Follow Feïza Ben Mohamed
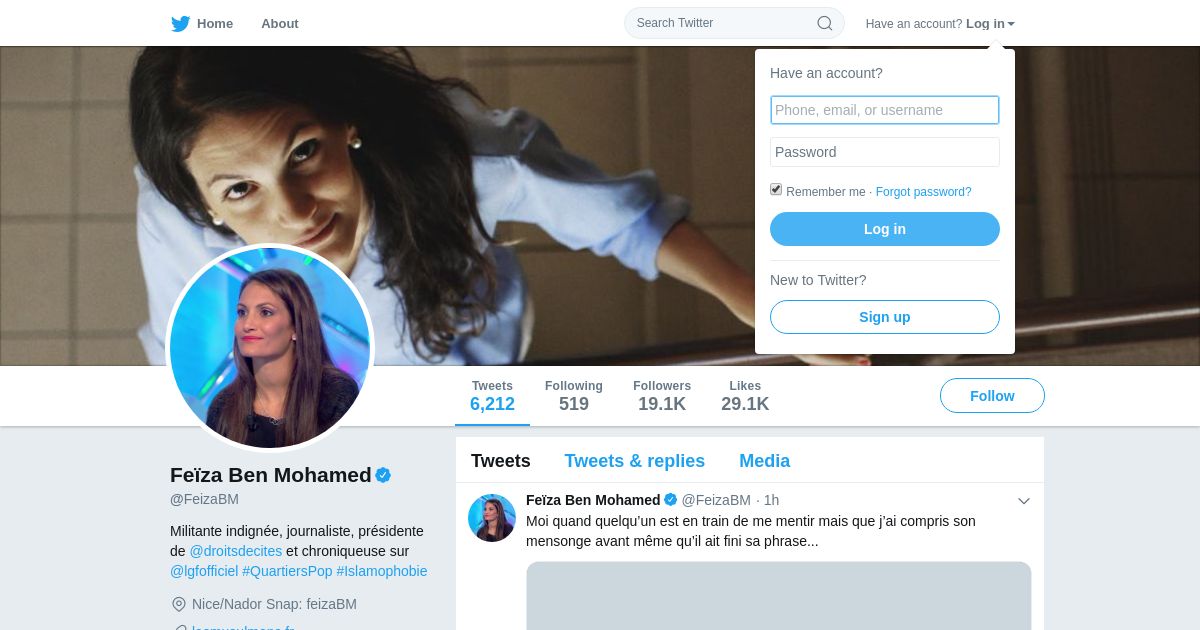This screenshot has height=630, width=1200. 992,396
